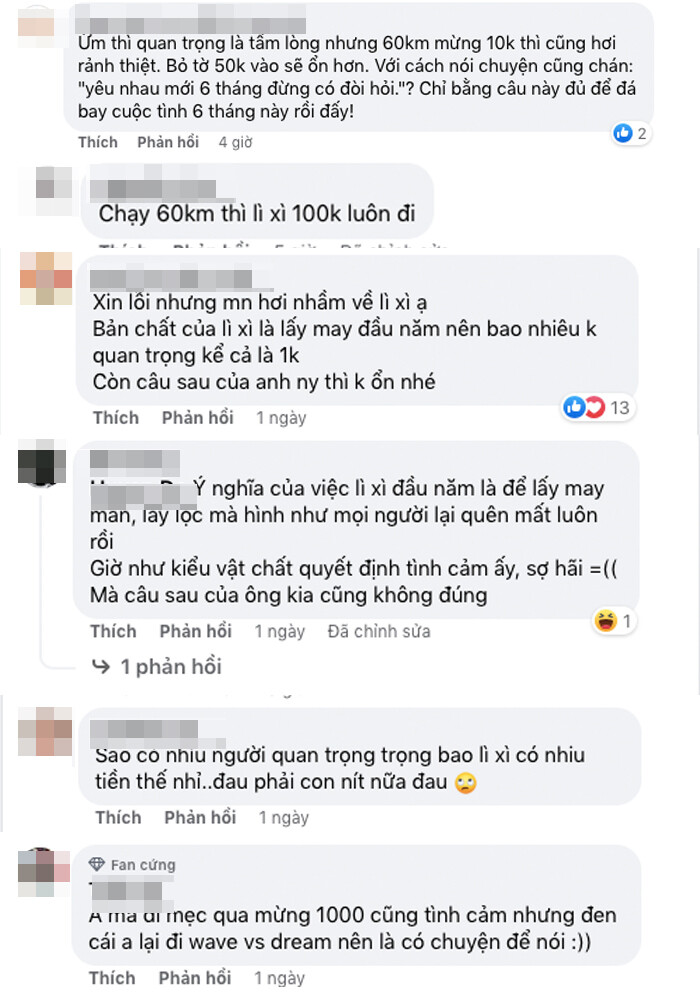Like the 'Xin lỗi nhưng mn hơi nhầm' comment

(x=116, y=418)
